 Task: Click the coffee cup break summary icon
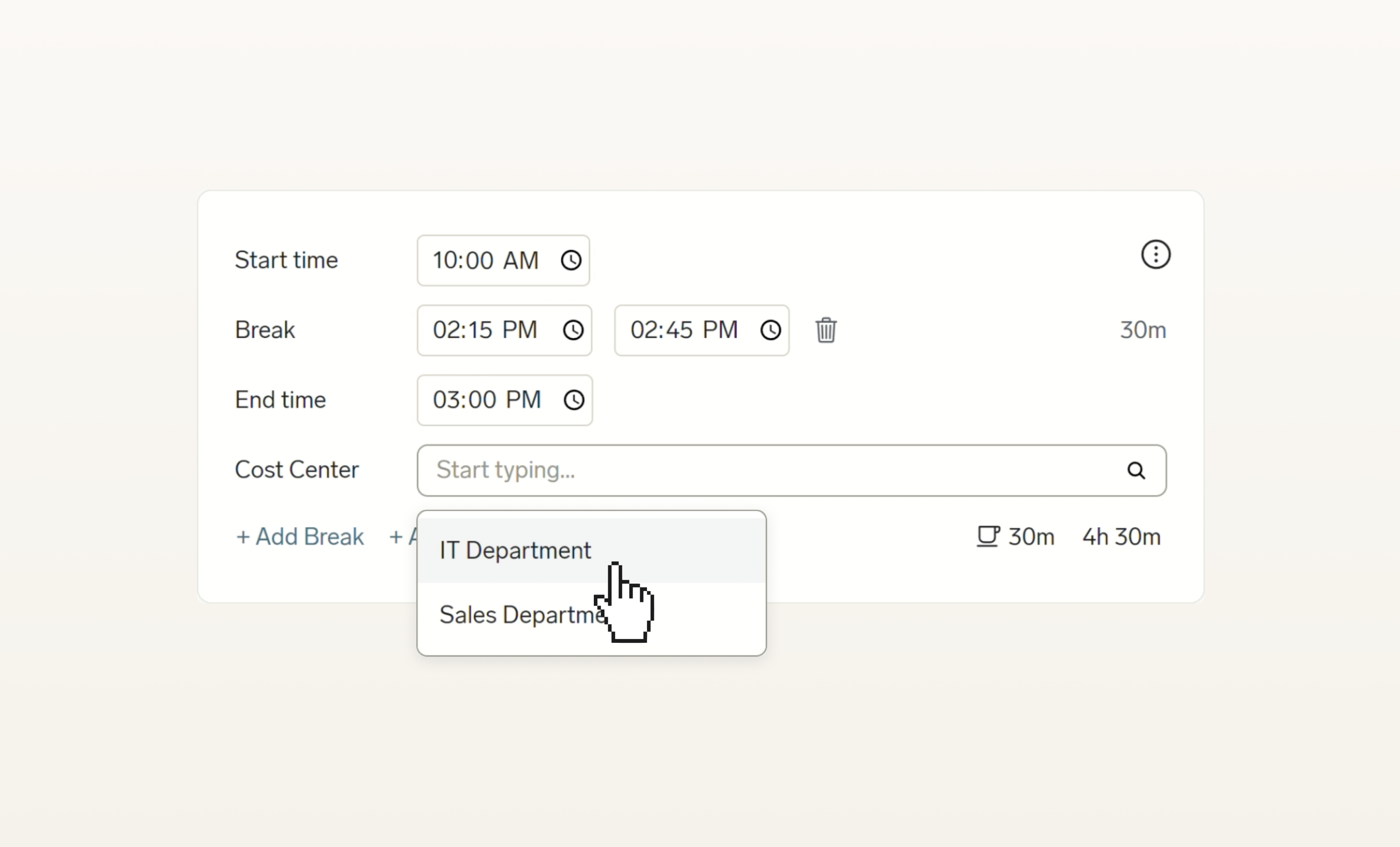click(x=987, y=536)
